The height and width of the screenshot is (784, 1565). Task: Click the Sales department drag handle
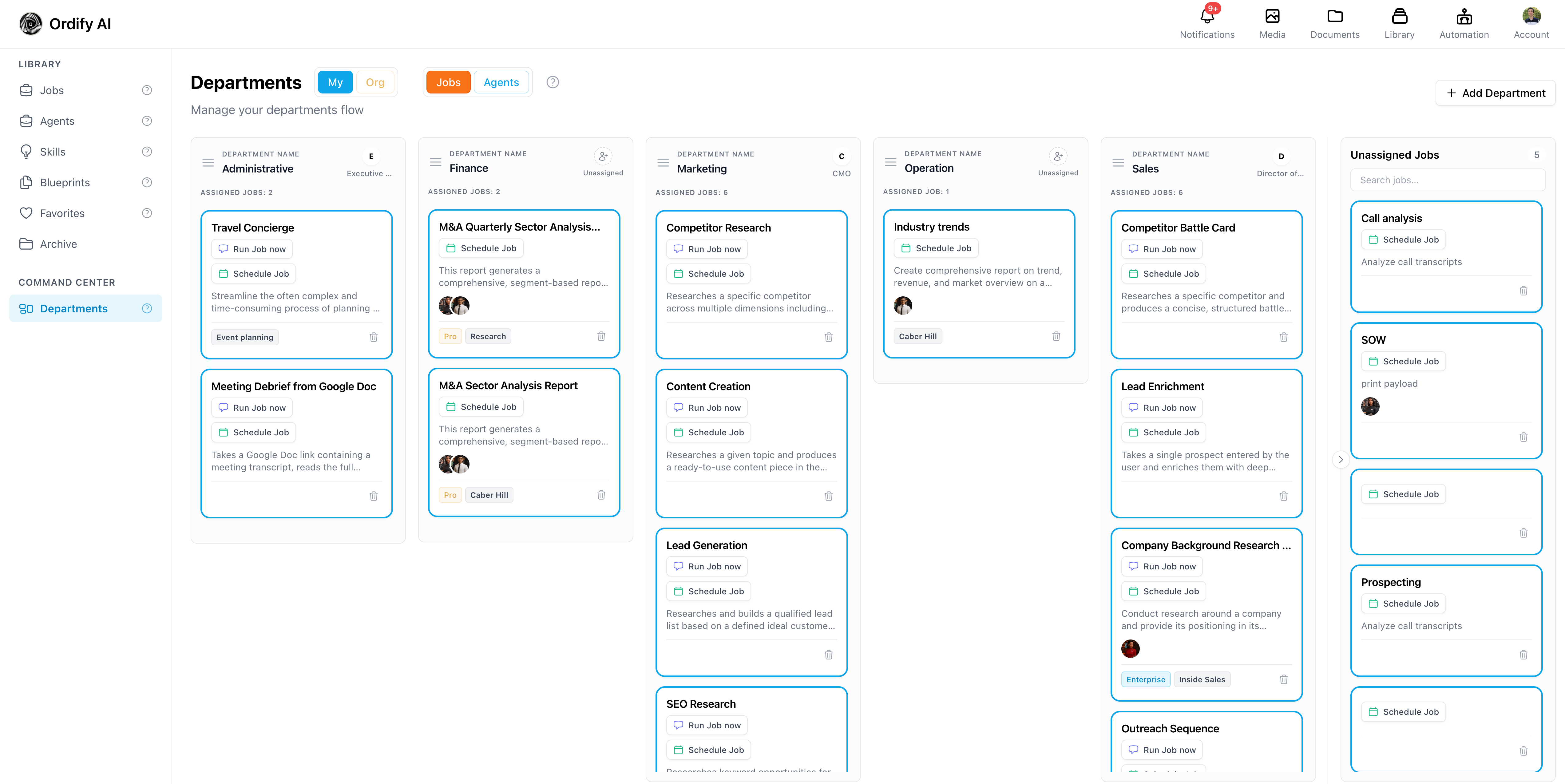[1118, 163]
